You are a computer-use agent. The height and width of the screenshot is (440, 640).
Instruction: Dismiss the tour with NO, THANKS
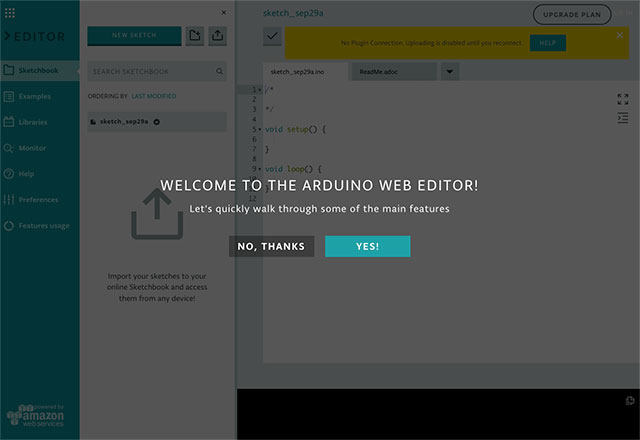tap(271, 246)
